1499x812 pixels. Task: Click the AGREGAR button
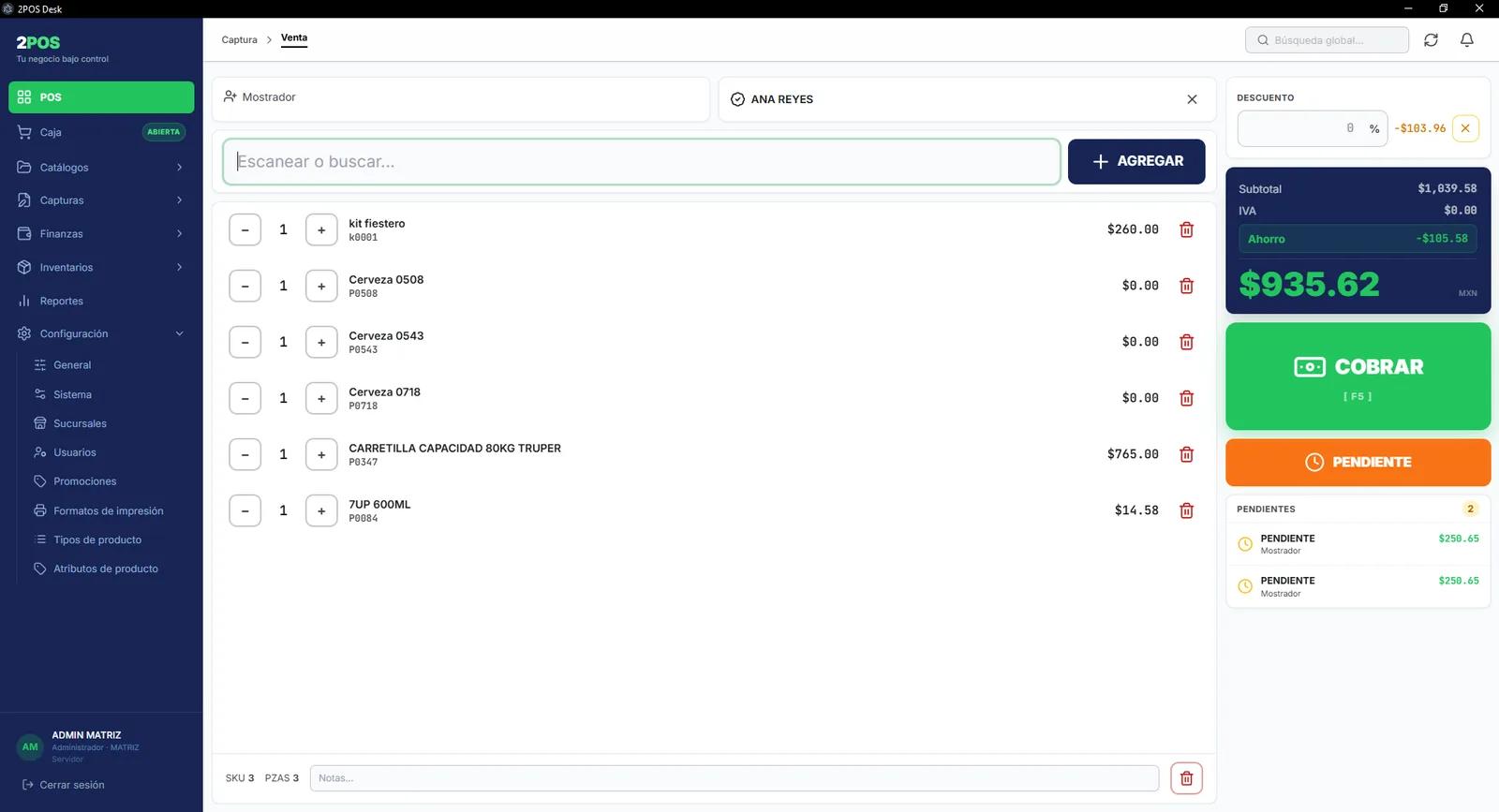(x=1136, y=161)
